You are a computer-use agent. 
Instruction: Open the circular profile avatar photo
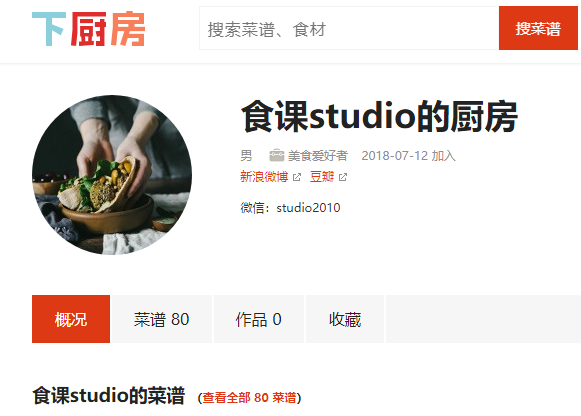(x=112, y=175)
